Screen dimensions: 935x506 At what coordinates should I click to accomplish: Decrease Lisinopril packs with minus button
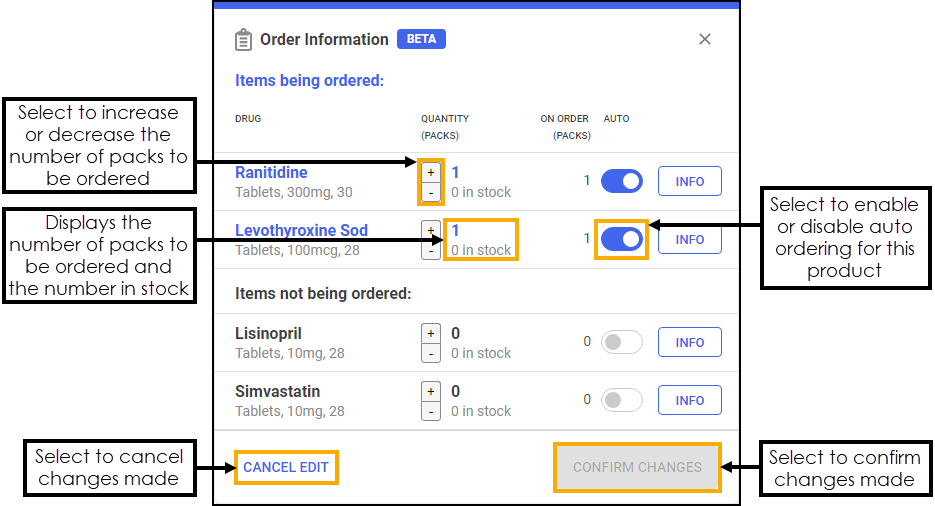431,353
